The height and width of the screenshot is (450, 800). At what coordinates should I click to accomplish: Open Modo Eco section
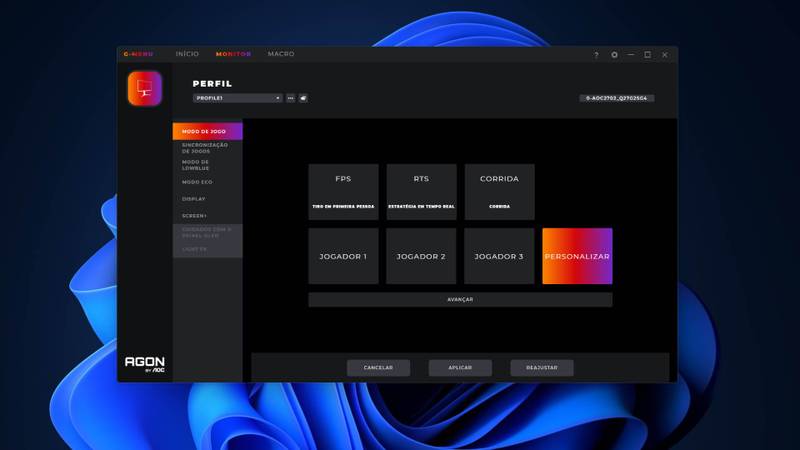(208, 182)
